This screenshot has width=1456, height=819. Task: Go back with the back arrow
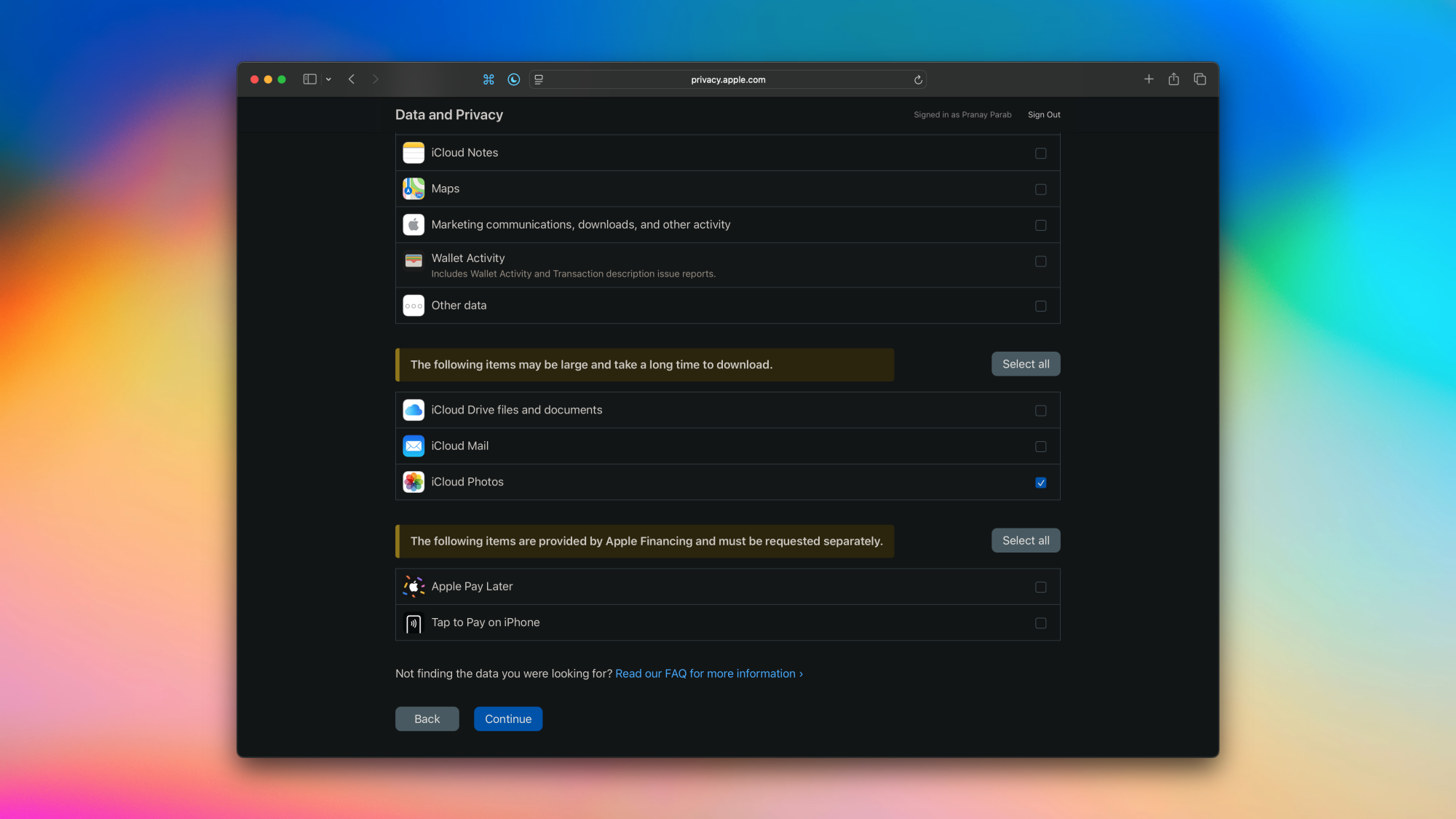(x=352, y=79)
